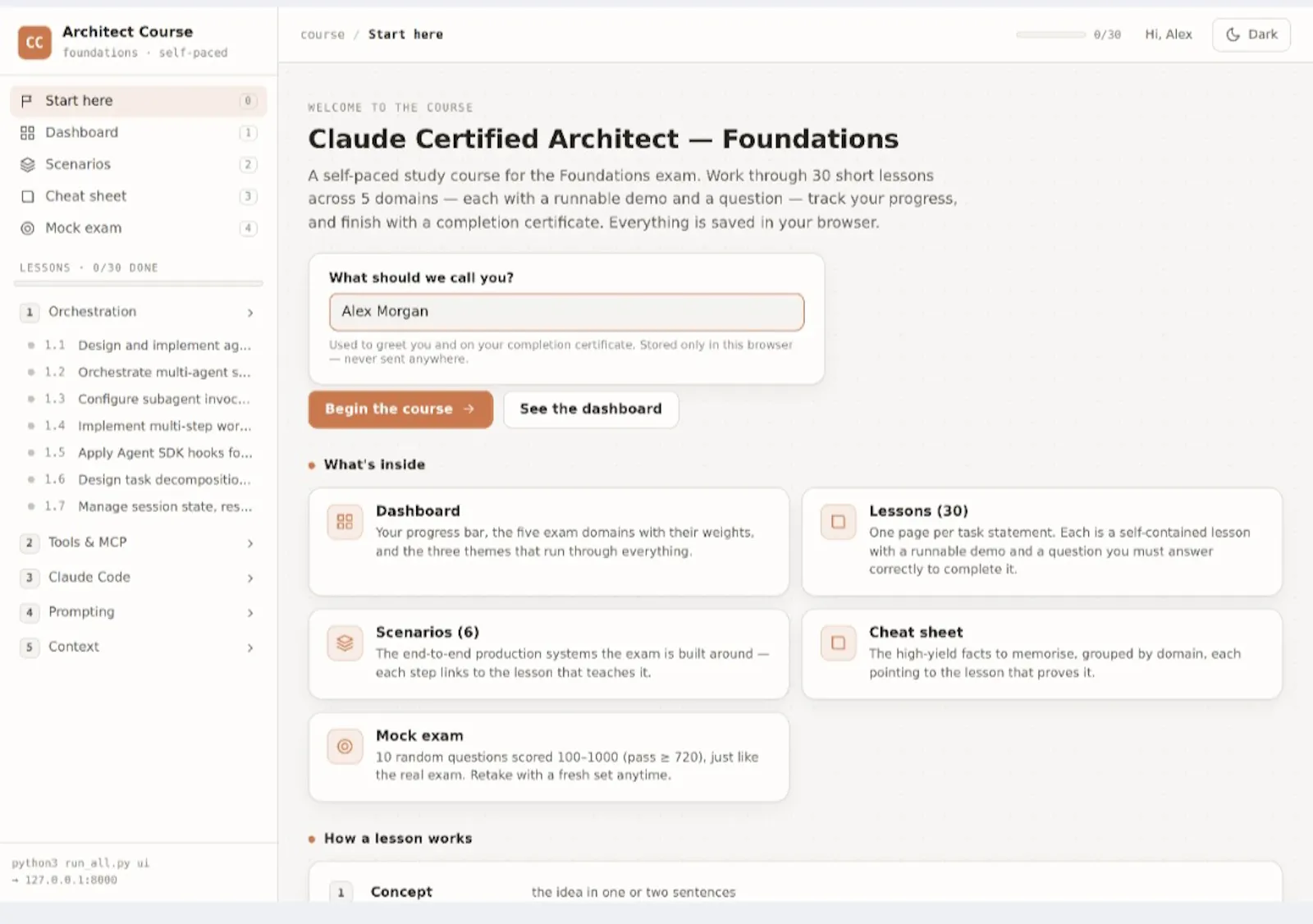Click the See the dashboard button

coord(591,409)
